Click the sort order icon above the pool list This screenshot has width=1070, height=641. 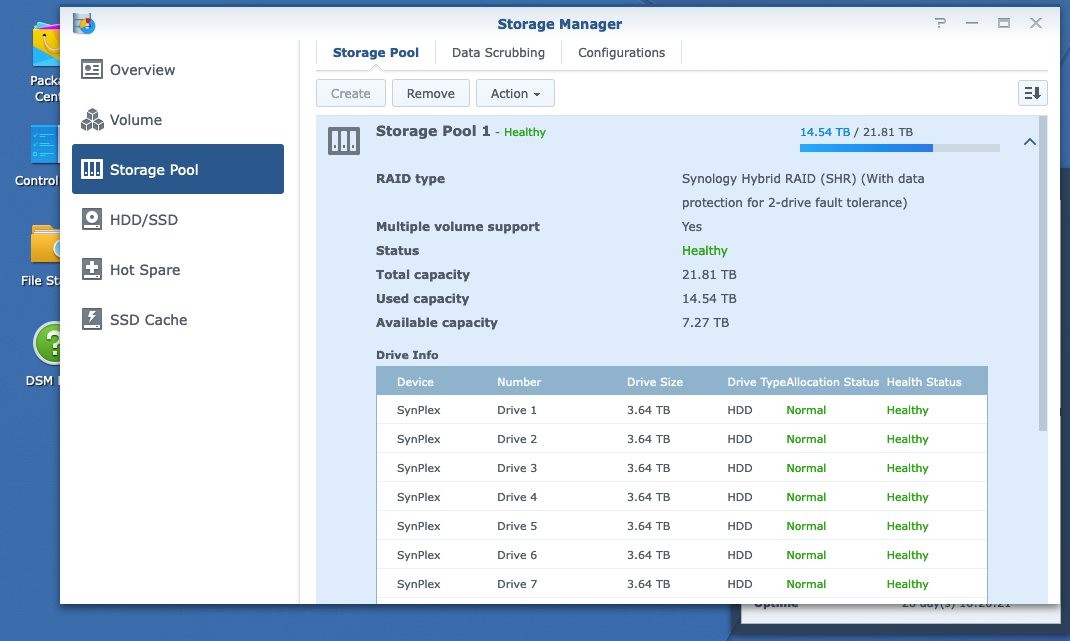[x=1032, y=92]
